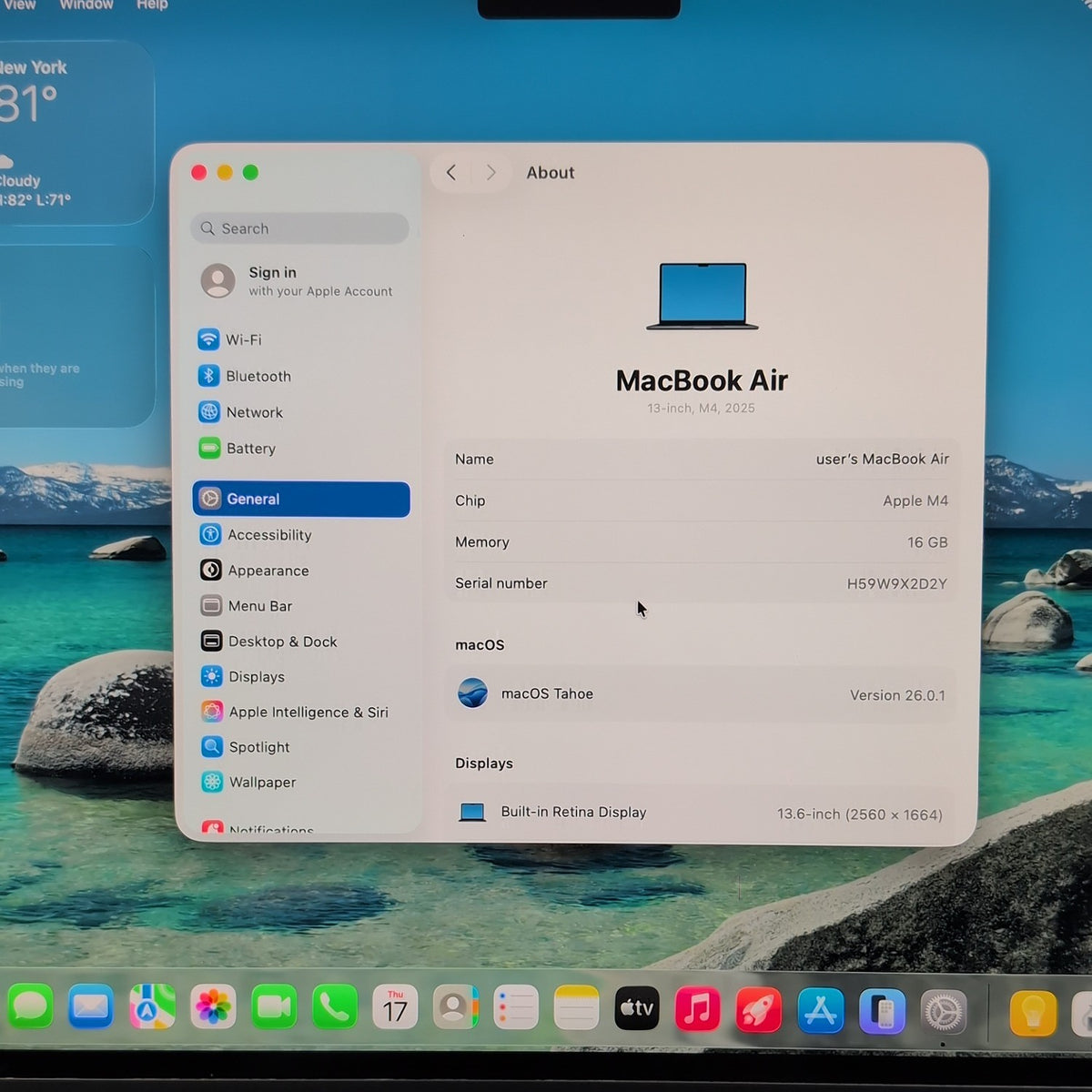Open the Phone app in the Dock
The height and width of the screenshot is (1092, 1092).
tap(335, 1007)
